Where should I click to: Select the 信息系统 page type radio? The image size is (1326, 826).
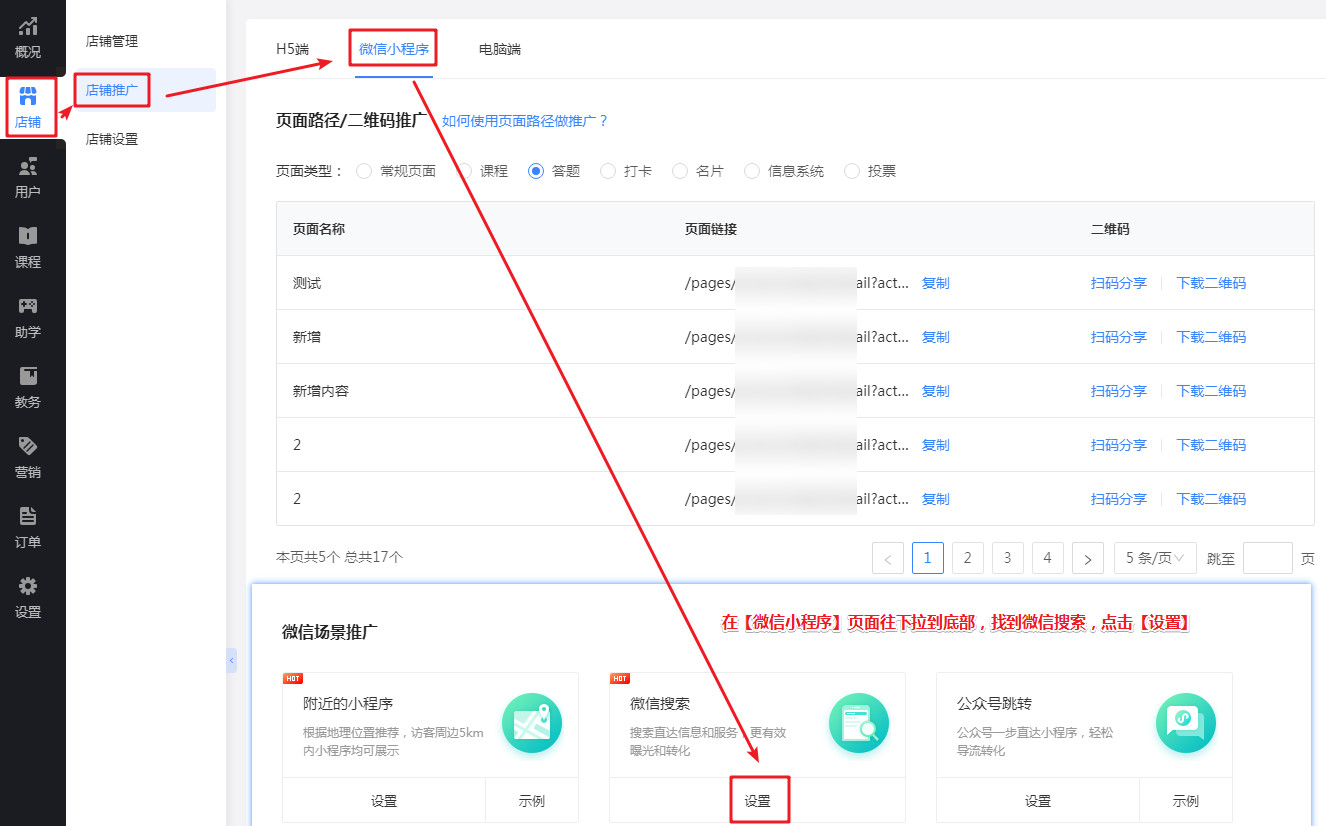click(x=752, y=171)
